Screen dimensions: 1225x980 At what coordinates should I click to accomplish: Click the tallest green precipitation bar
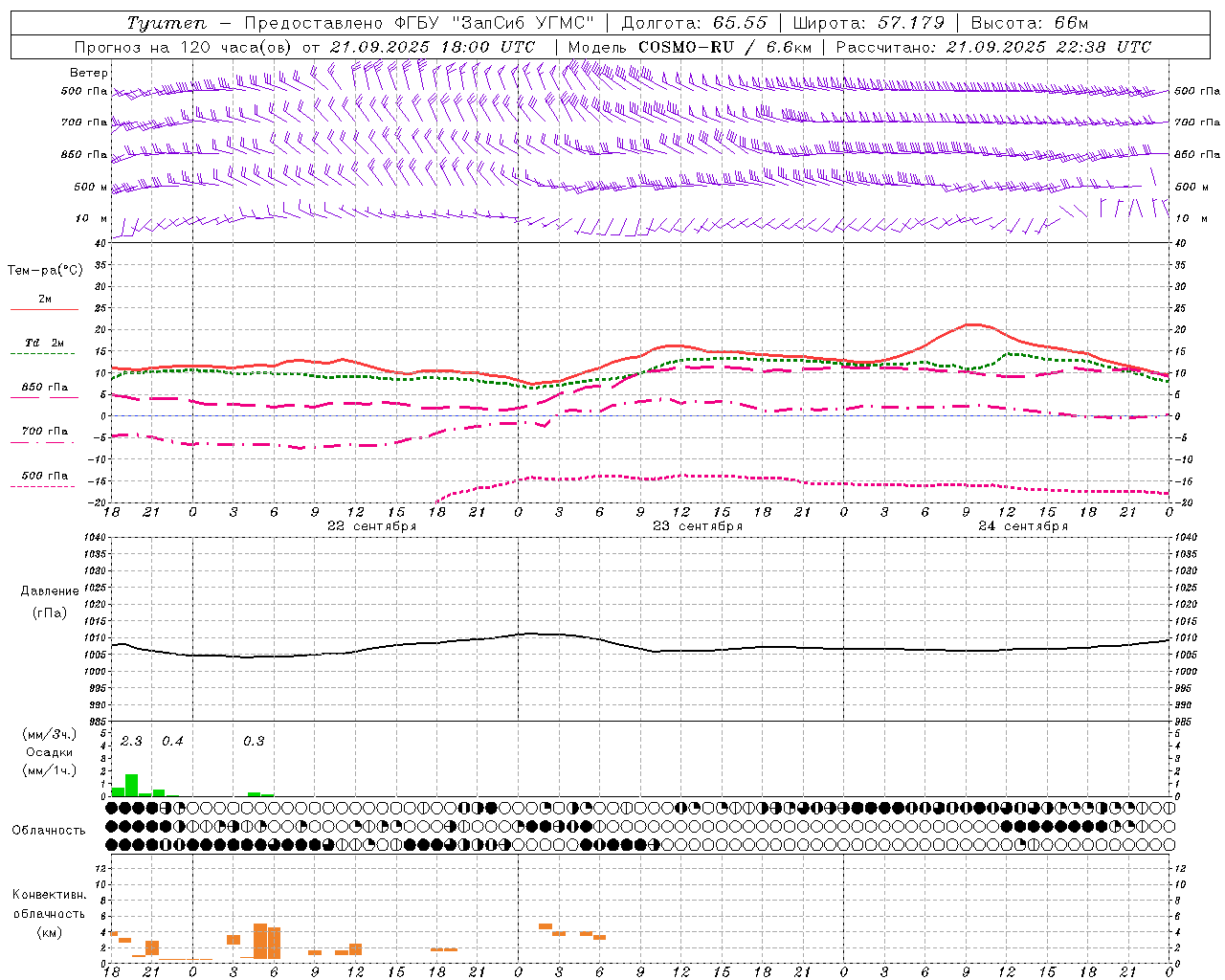tap(131, 785)
